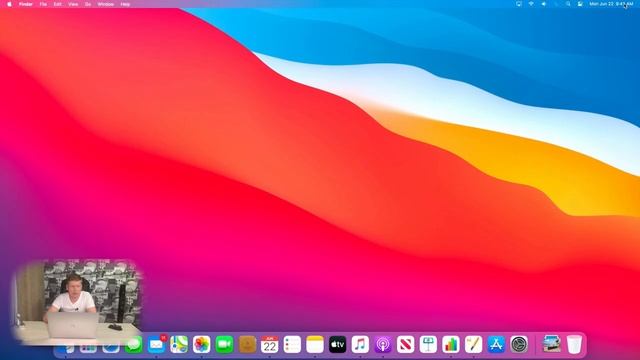Launch Notes from the Dock
The width and height of the screenshot is (640, 360).
315,344
